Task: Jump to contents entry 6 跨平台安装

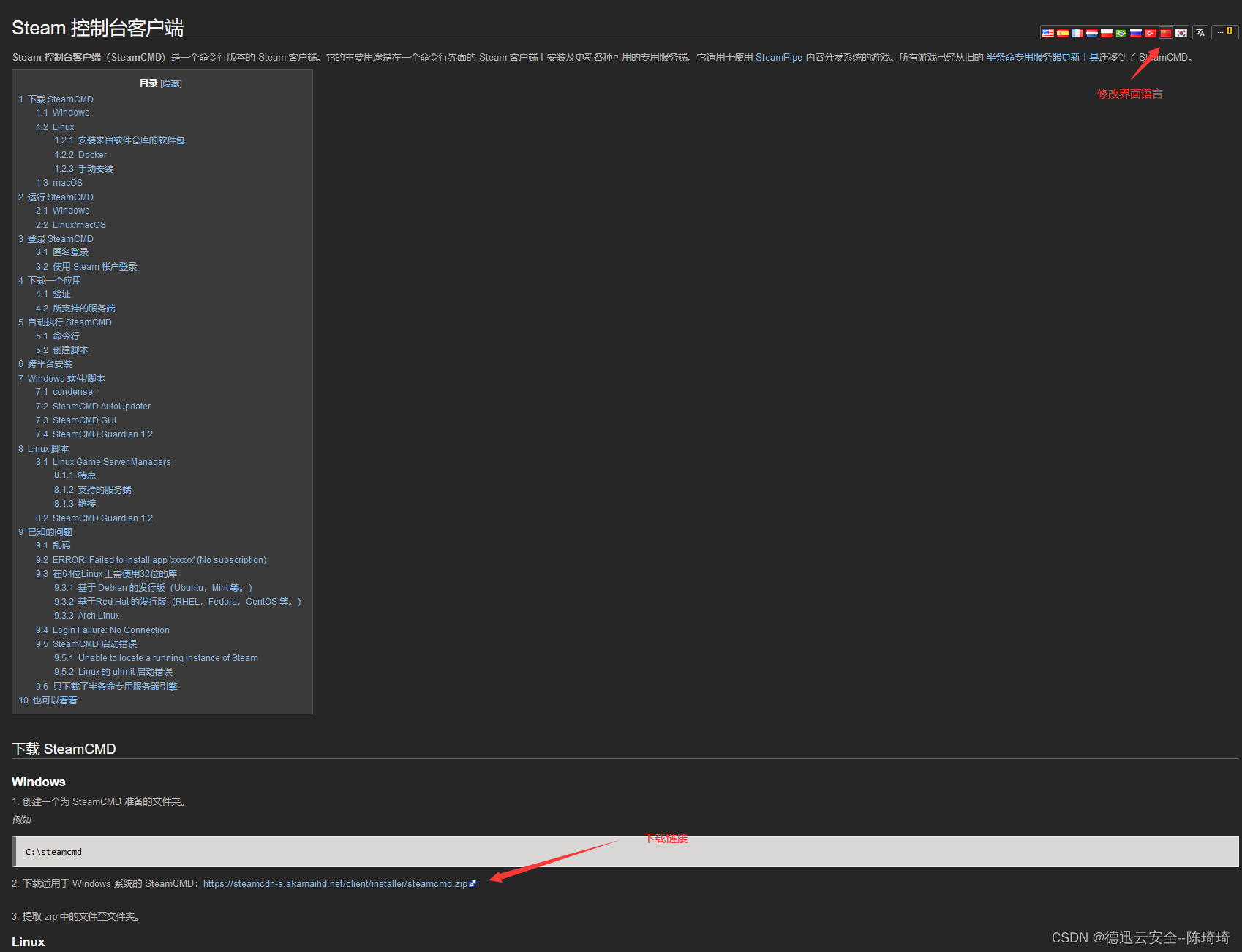Action: click(x=45, y=364)
